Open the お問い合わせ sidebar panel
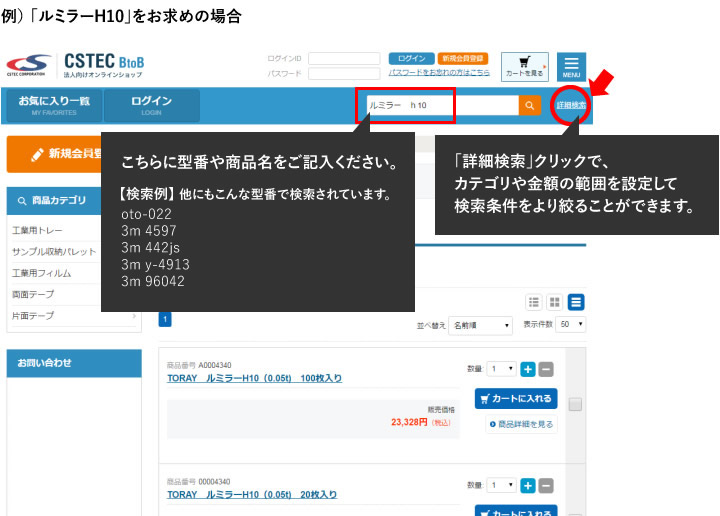This screenshot has width=720, height=516. (74, 363)
